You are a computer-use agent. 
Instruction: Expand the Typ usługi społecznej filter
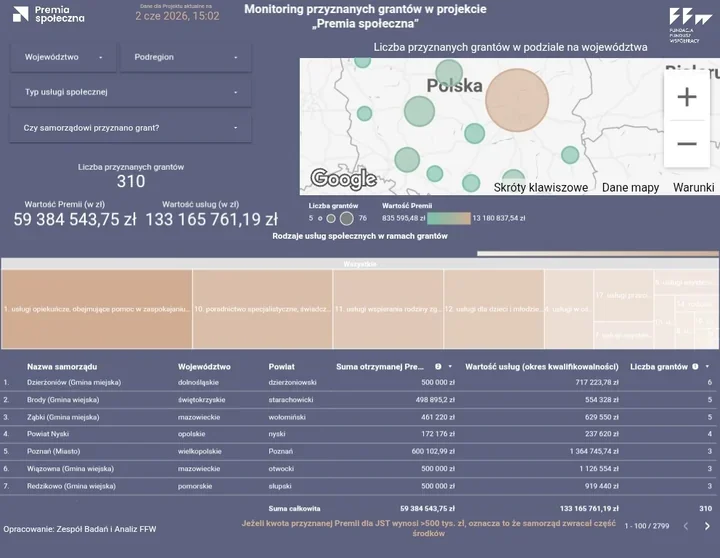[130, 92]
